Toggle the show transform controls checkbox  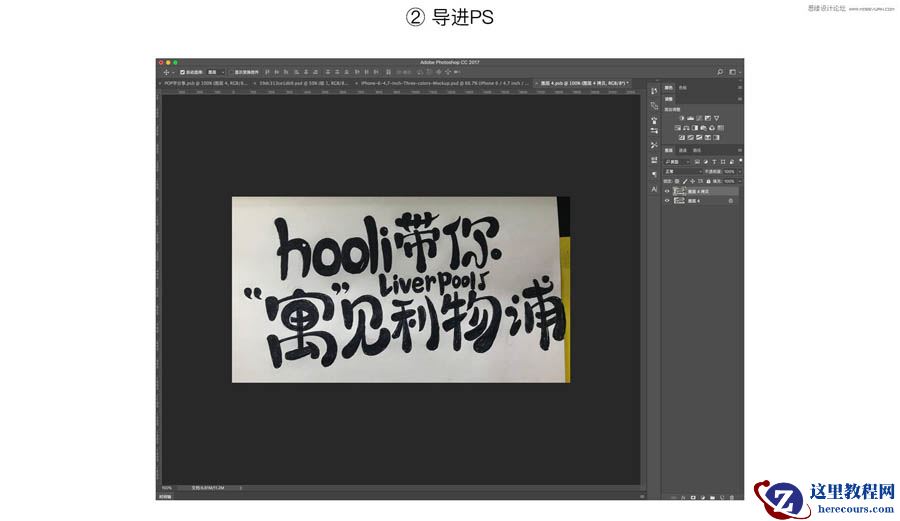[231, 72]
